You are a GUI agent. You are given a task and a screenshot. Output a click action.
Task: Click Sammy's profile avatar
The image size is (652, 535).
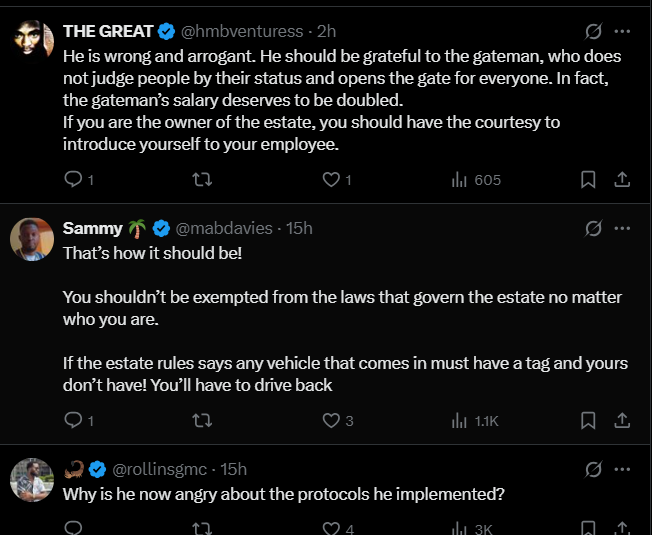coord(31,239)
